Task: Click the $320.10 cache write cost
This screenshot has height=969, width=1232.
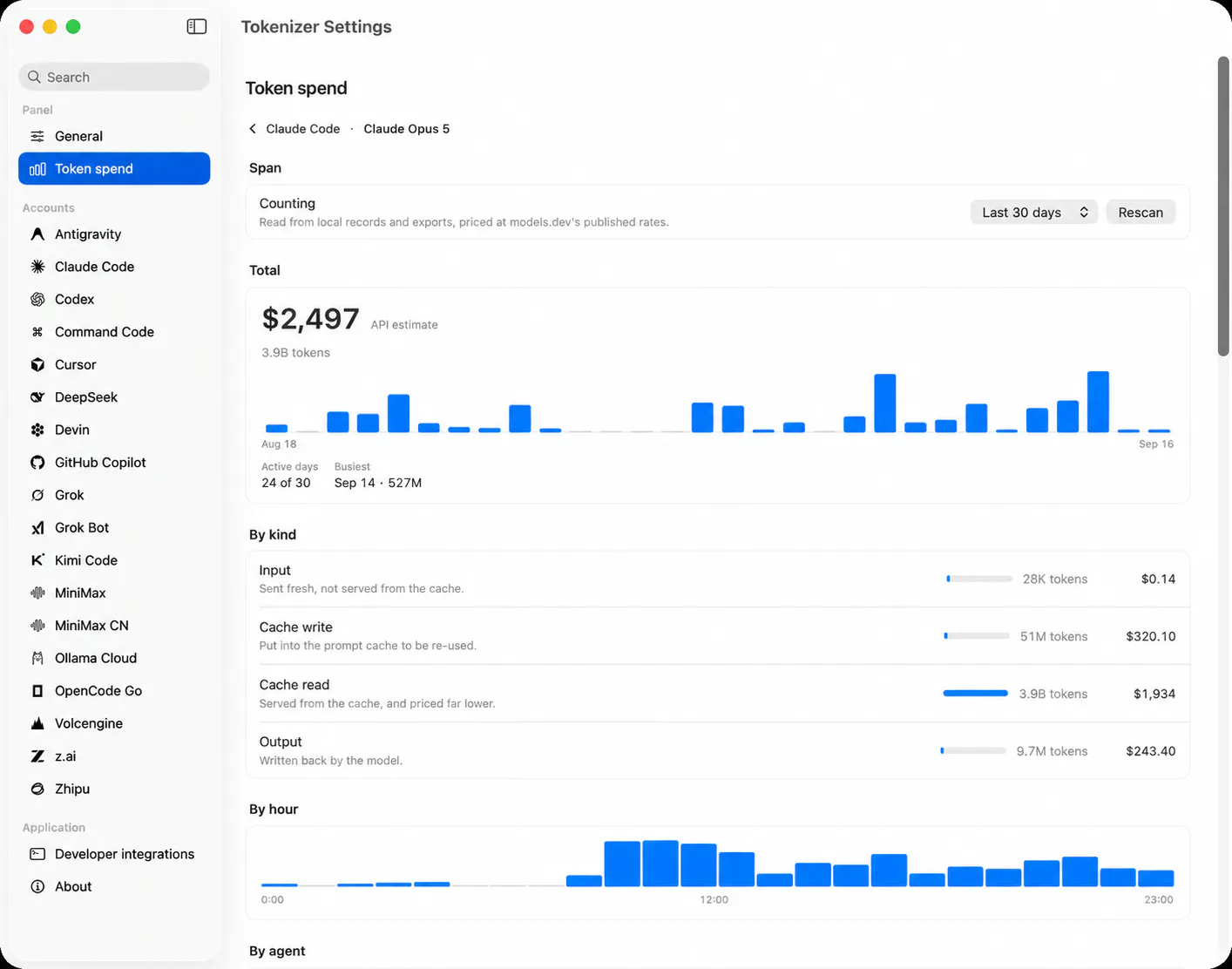Action: click(1150, 636)
